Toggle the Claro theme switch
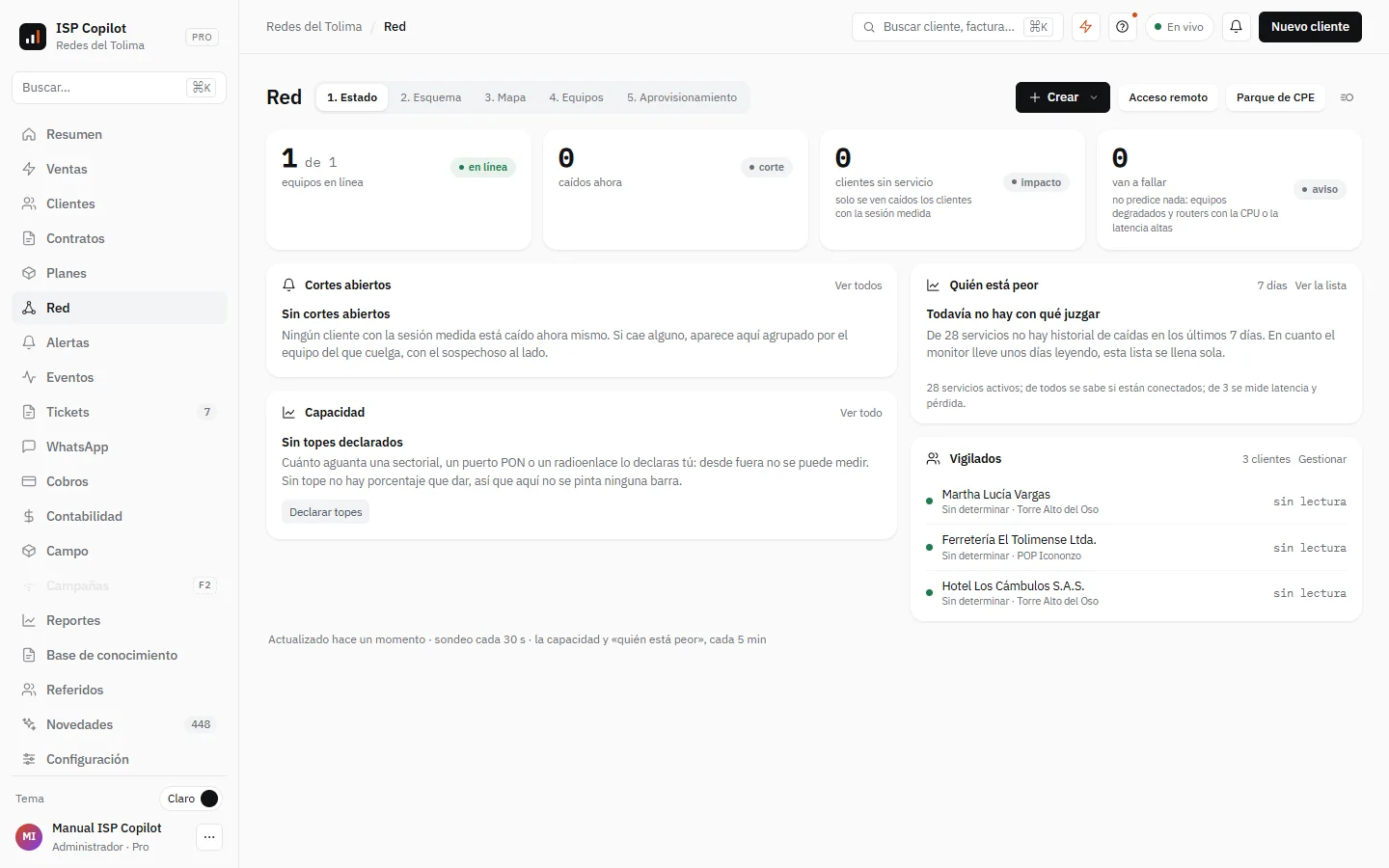 [191, 799]
